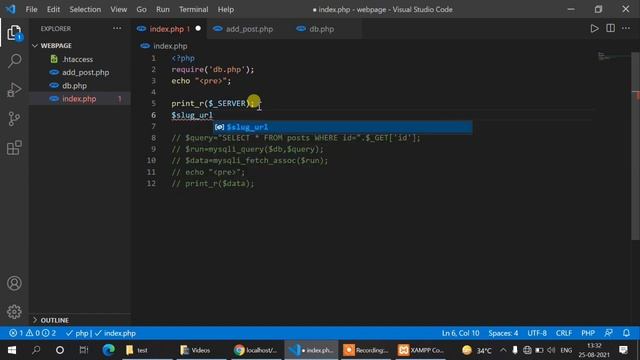Click Ln 6, Col 10 in status bar
The image size is (640, 360).
tap(460, 333)
